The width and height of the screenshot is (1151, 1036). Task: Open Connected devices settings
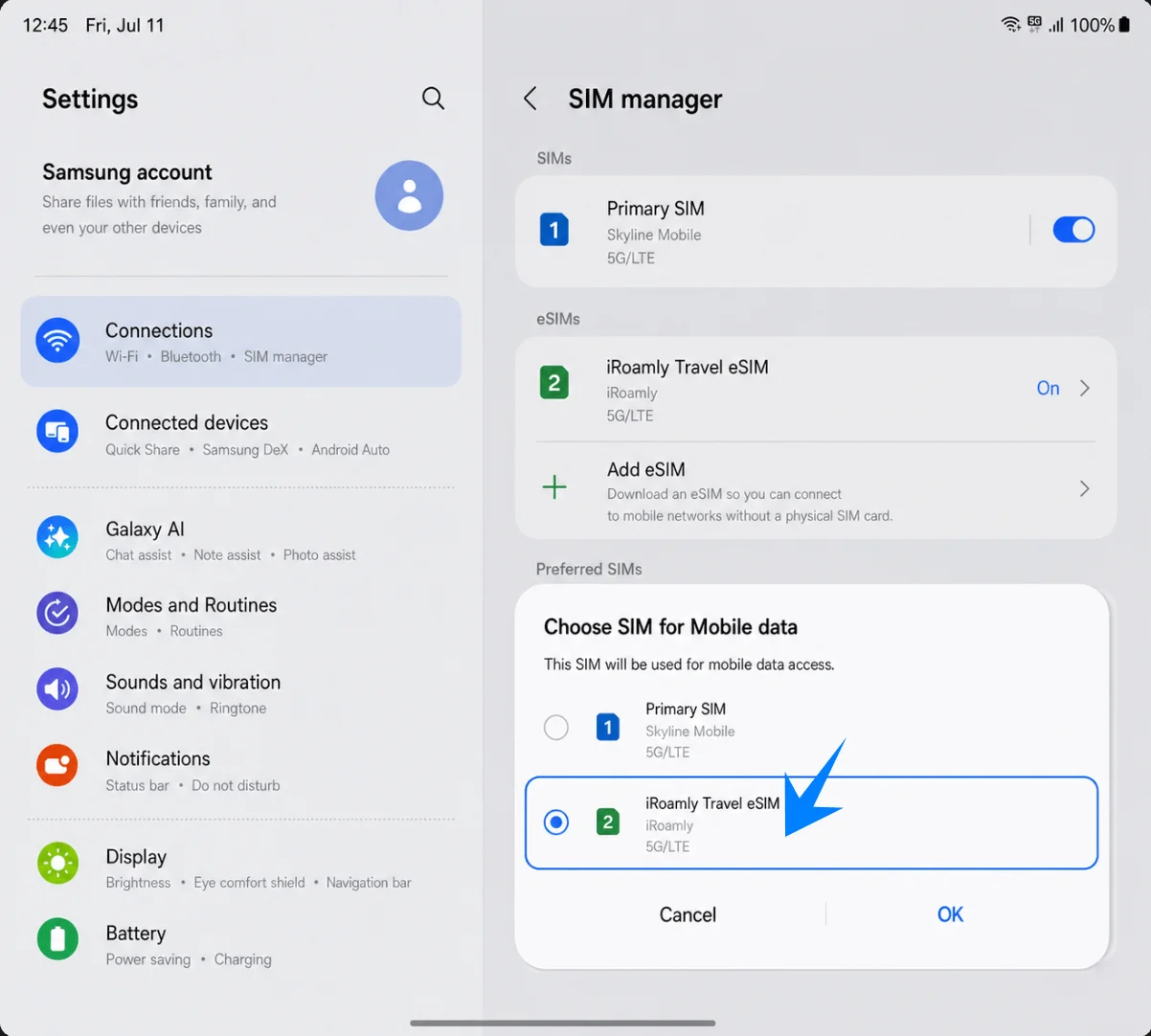pyautogui.click(x=240, y=435)
